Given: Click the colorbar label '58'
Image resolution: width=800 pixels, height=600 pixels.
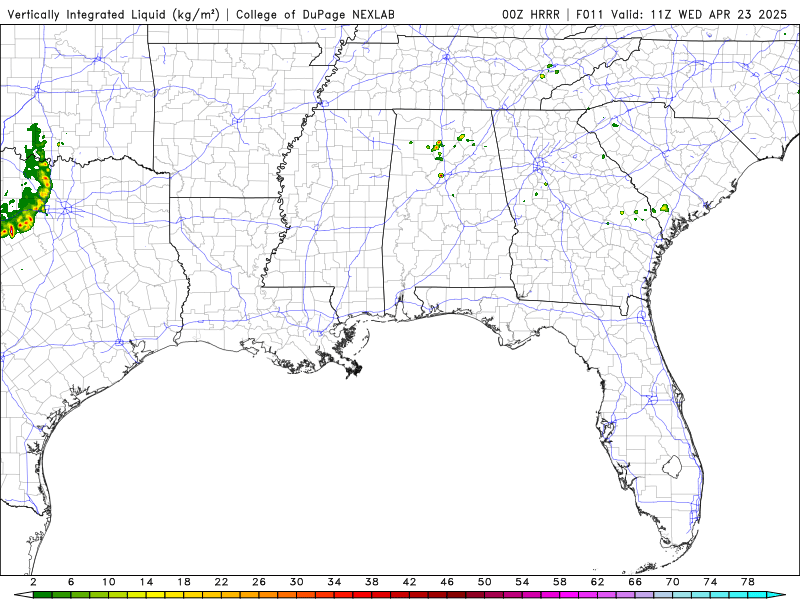Looking at the screenshot, I should pyautogui.click(x=560, y=582).
